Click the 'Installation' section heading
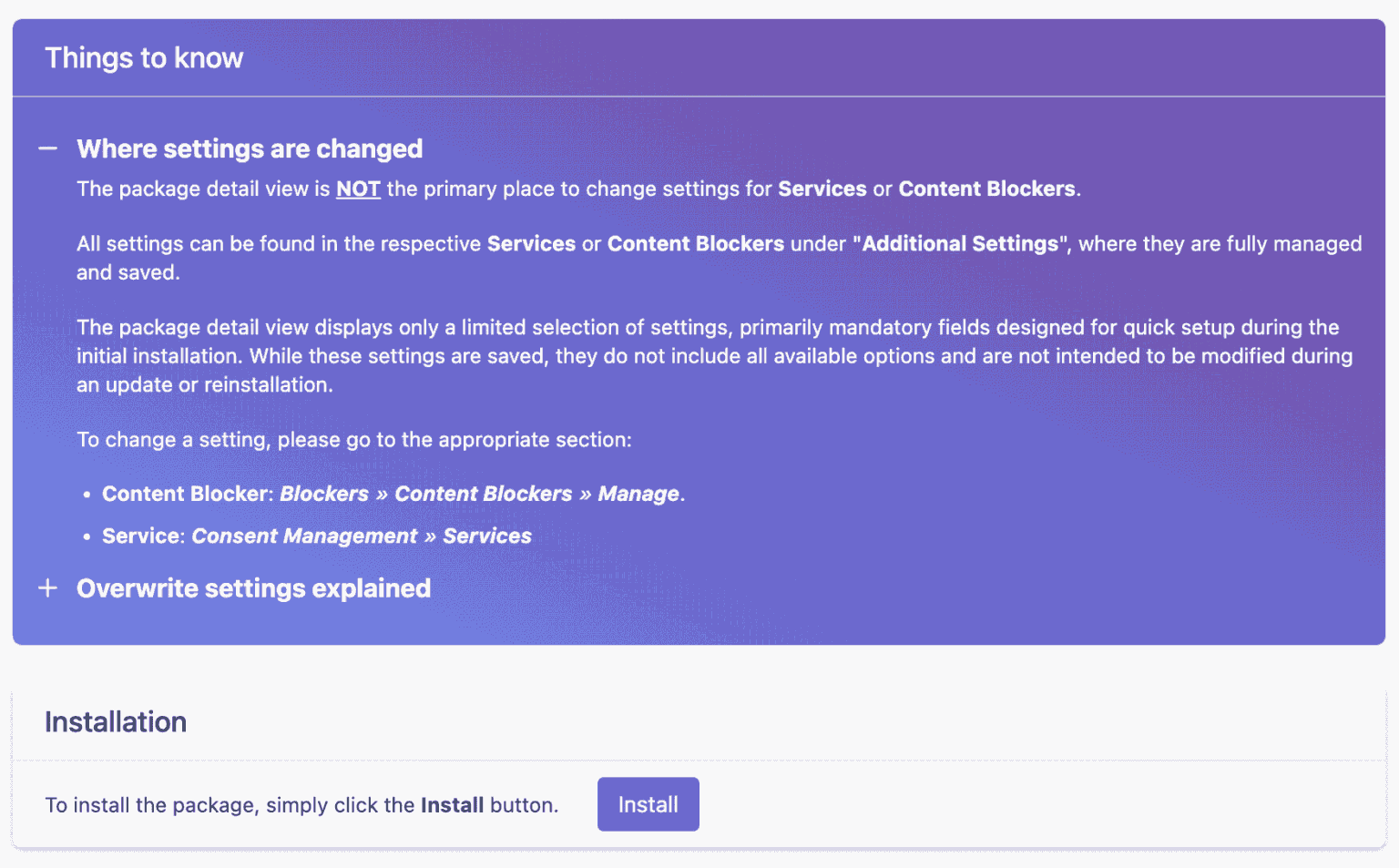Viewport: 1399px width, 868px height. tap(116, 722)
